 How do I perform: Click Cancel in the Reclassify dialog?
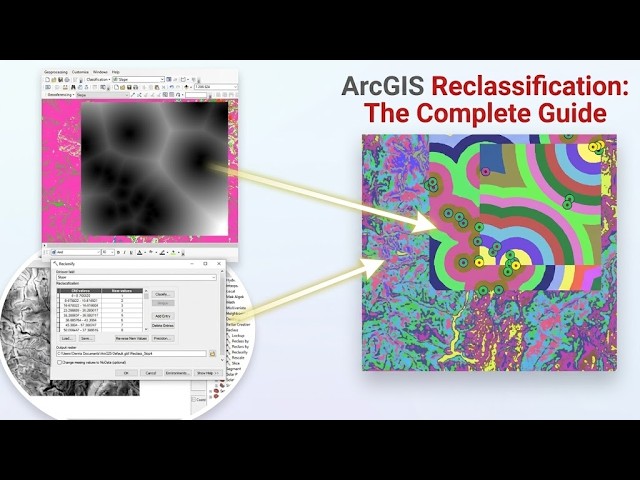151,373
